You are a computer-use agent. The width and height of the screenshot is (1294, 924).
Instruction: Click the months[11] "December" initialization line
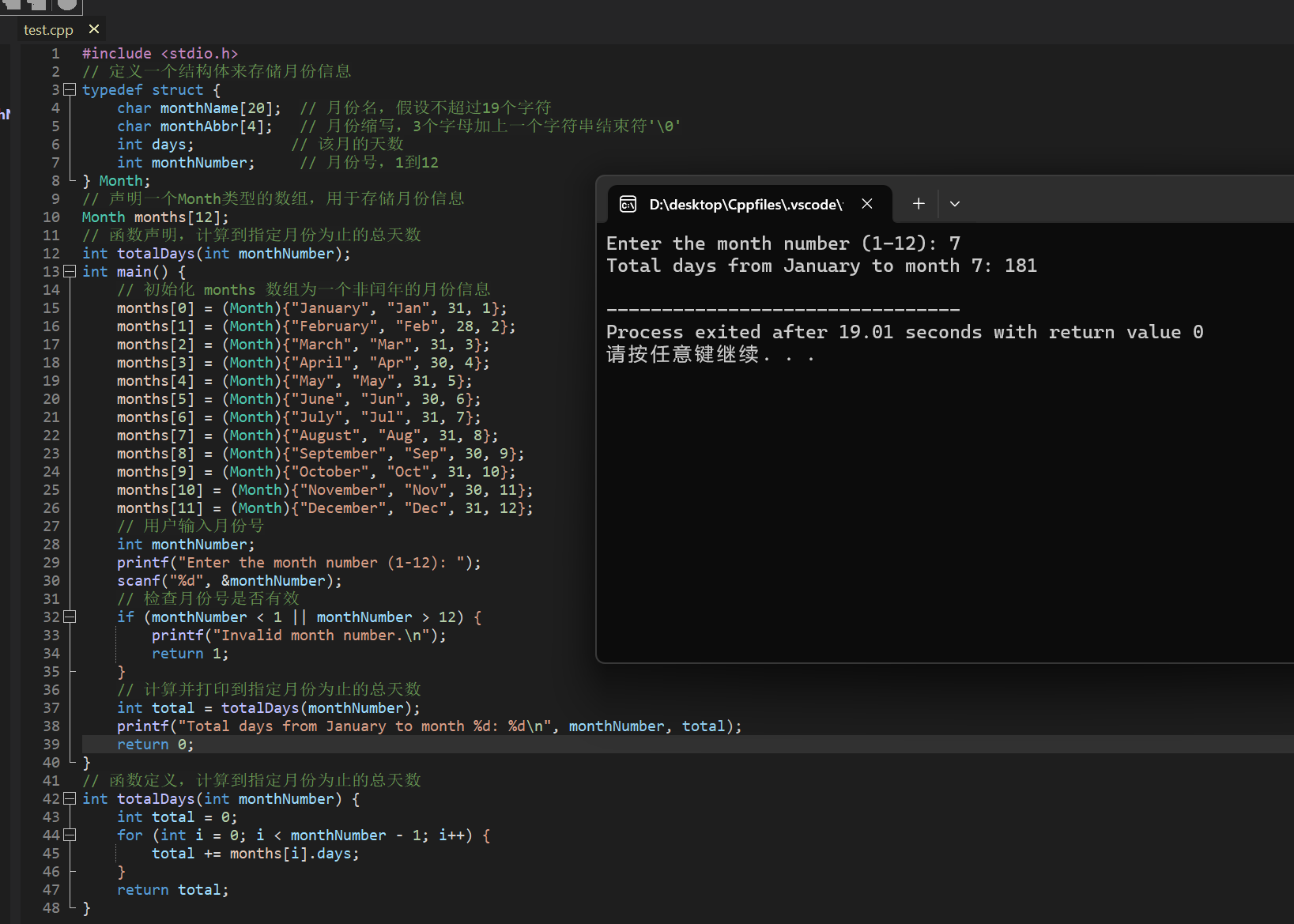point(325,507)
